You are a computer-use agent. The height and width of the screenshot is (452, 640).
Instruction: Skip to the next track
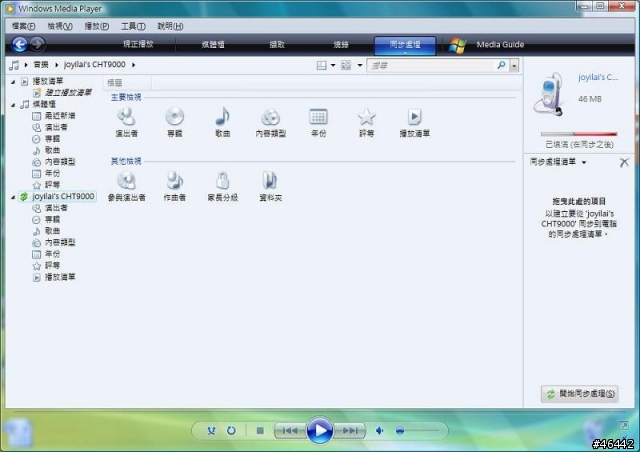[350, 431]
